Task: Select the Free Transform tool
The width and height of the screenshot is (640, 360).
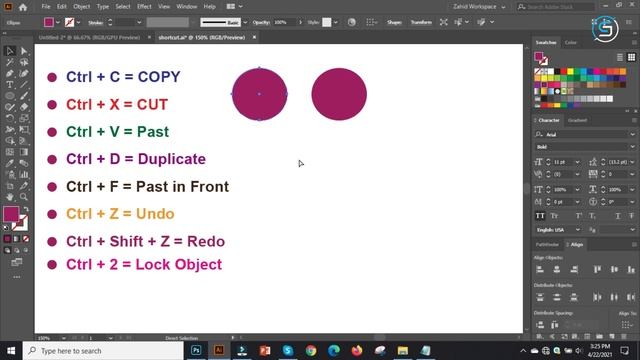Action: [x=24, y=130]
